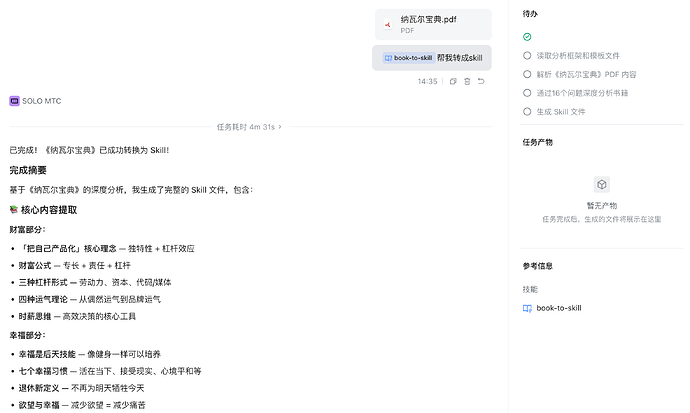The image size is (690, 413).
Task: Click the cube icon in 任务产物 panel
Action: pos(602,185)
